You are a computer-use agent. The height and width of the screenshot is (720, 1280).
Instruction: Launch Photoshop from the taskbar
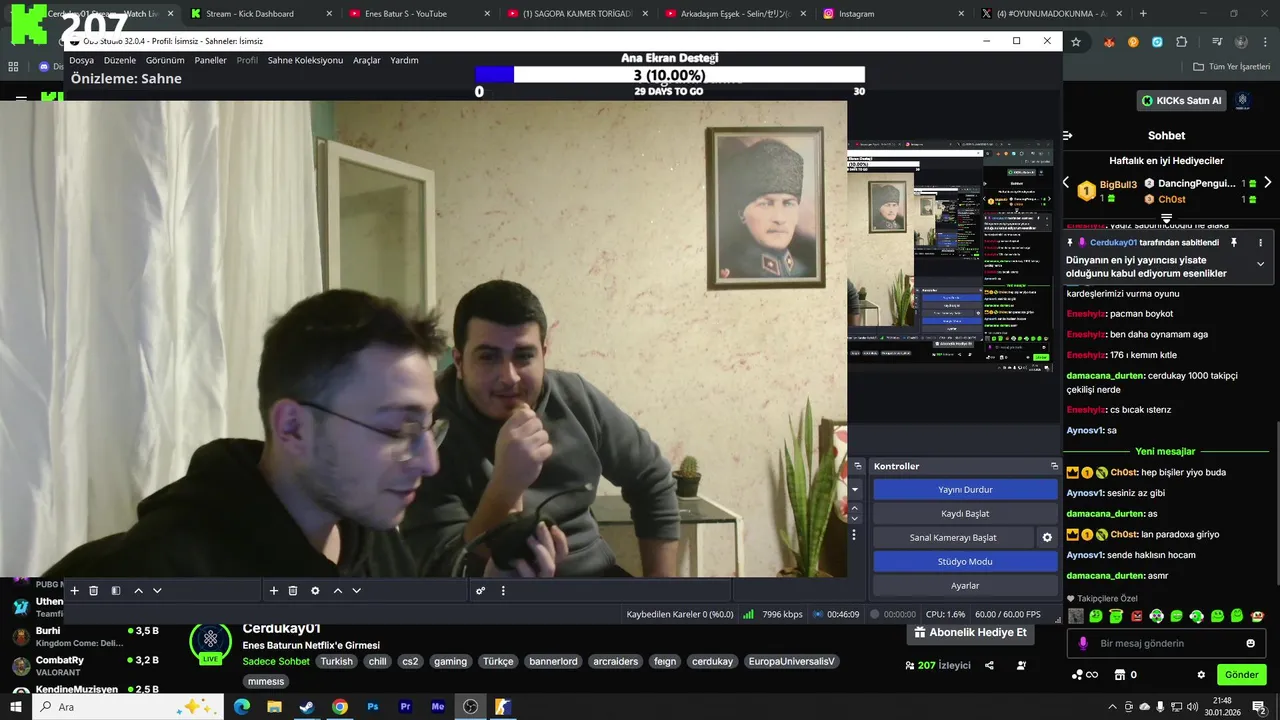(373, 707)
